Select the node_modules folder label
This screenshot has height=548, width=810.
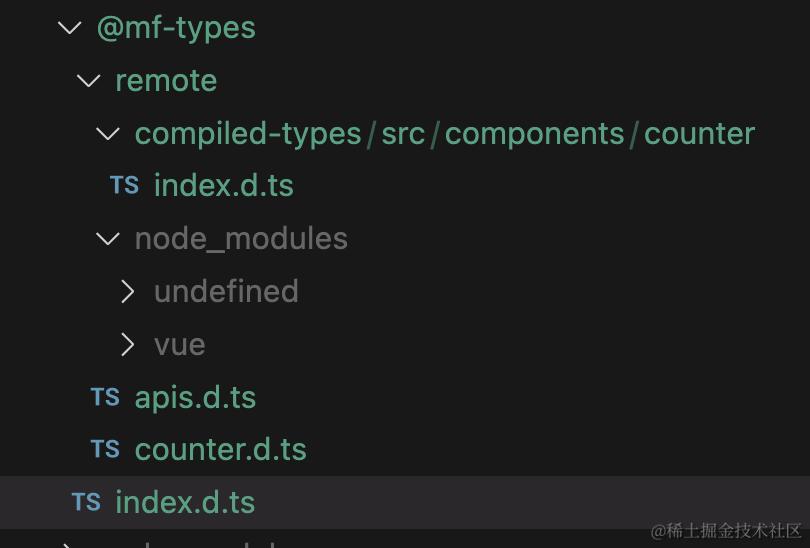[x=241, y=238]
